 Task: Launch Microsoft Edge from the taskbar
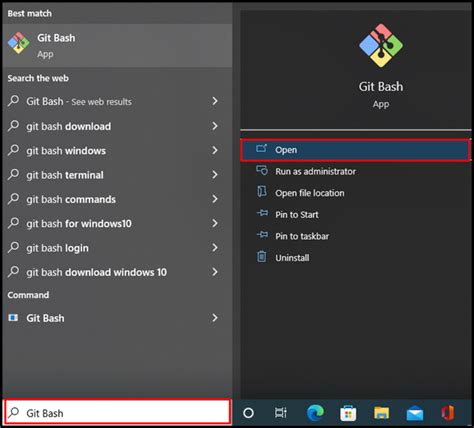[315, 413]
